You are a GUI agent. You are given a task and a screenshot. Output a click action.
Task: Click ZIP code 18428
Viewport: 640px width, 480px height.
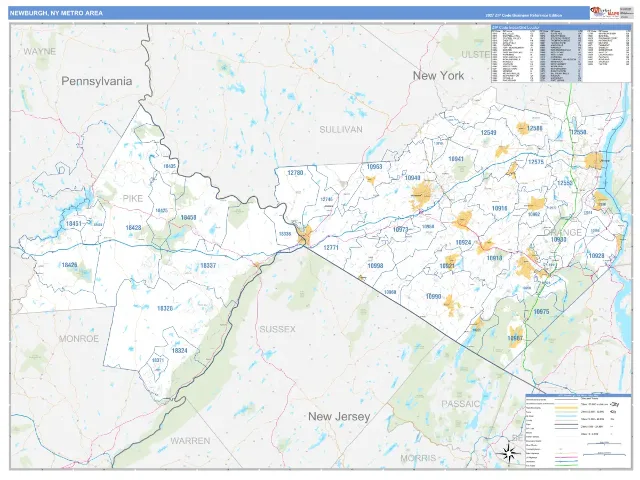(133, 228)
